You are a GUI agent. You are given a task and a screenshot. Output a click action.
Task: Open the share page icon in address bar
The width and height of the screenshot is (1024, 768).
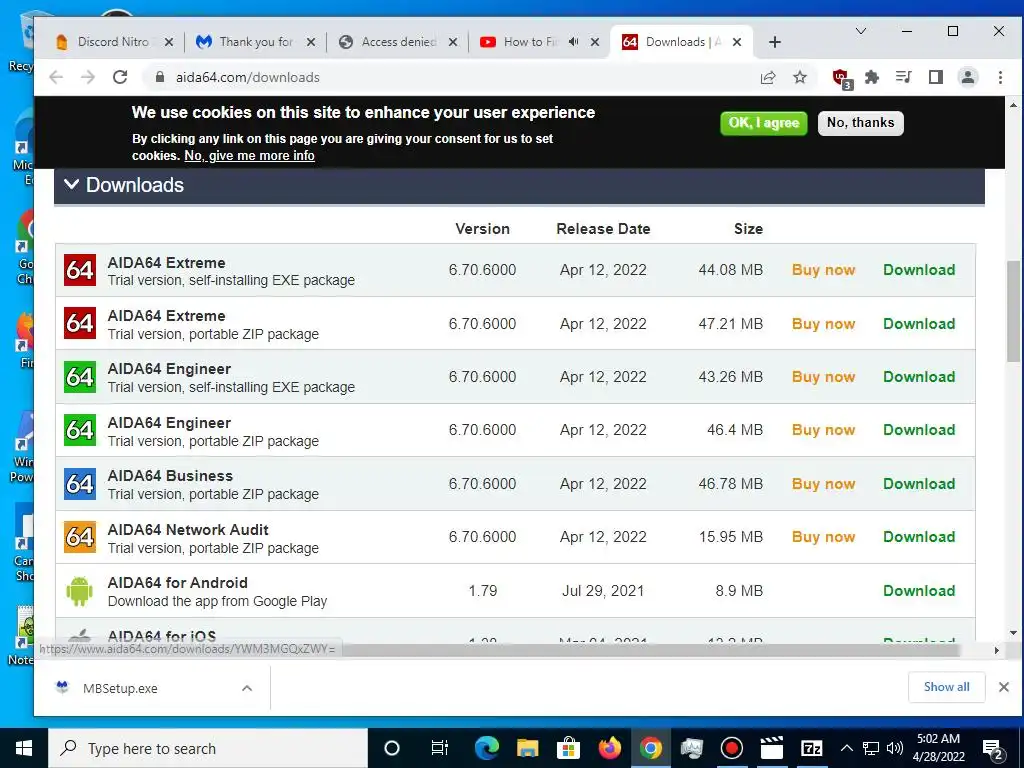[768, 77]
